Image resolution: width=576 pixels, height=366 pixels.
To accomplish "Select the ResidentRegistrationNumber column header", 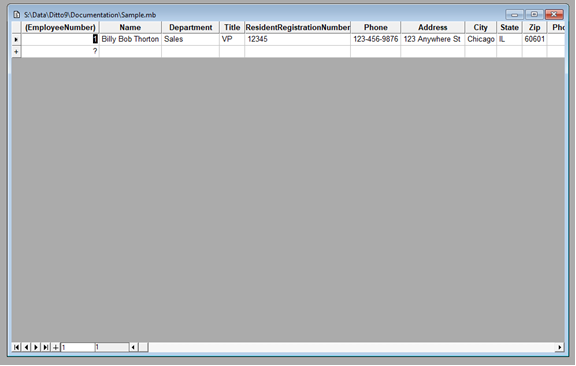I will pos(298,28).
